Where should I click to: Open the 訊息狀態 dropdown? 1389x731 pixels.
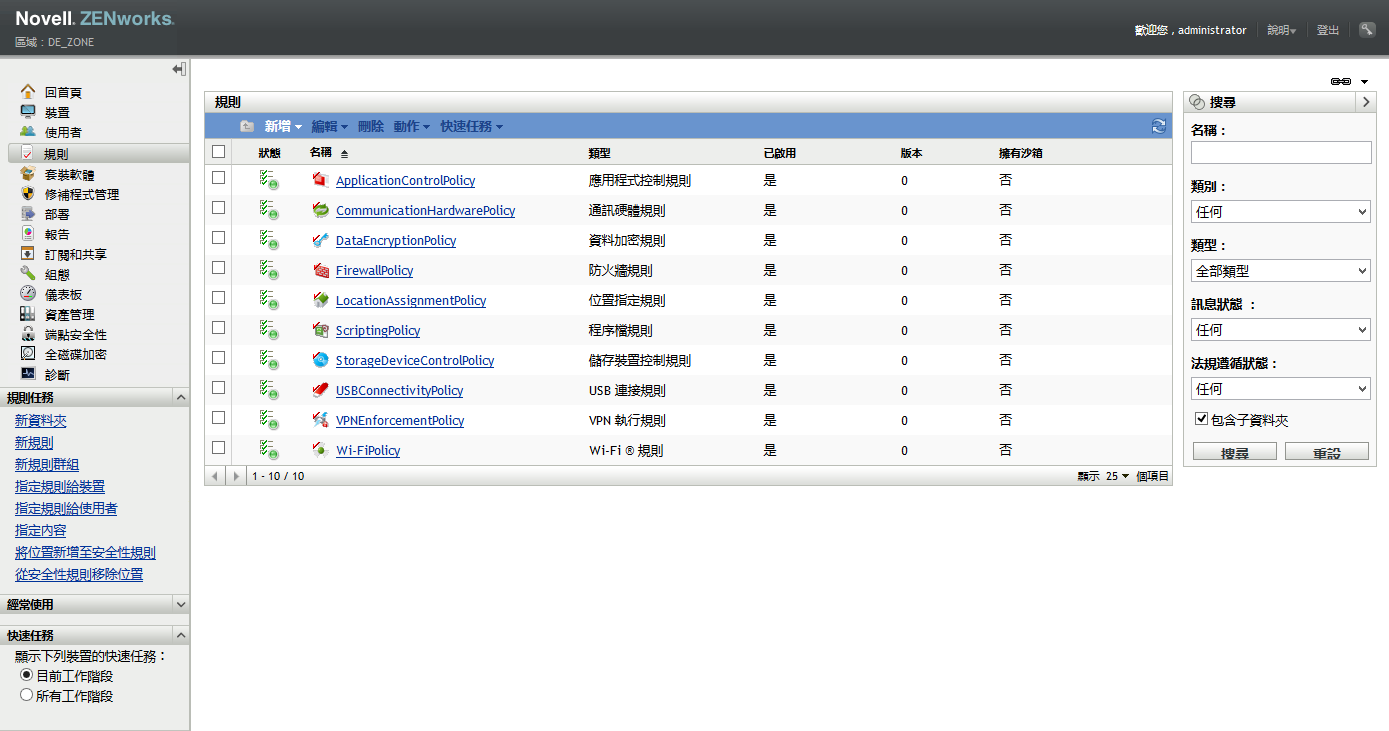1281,330
